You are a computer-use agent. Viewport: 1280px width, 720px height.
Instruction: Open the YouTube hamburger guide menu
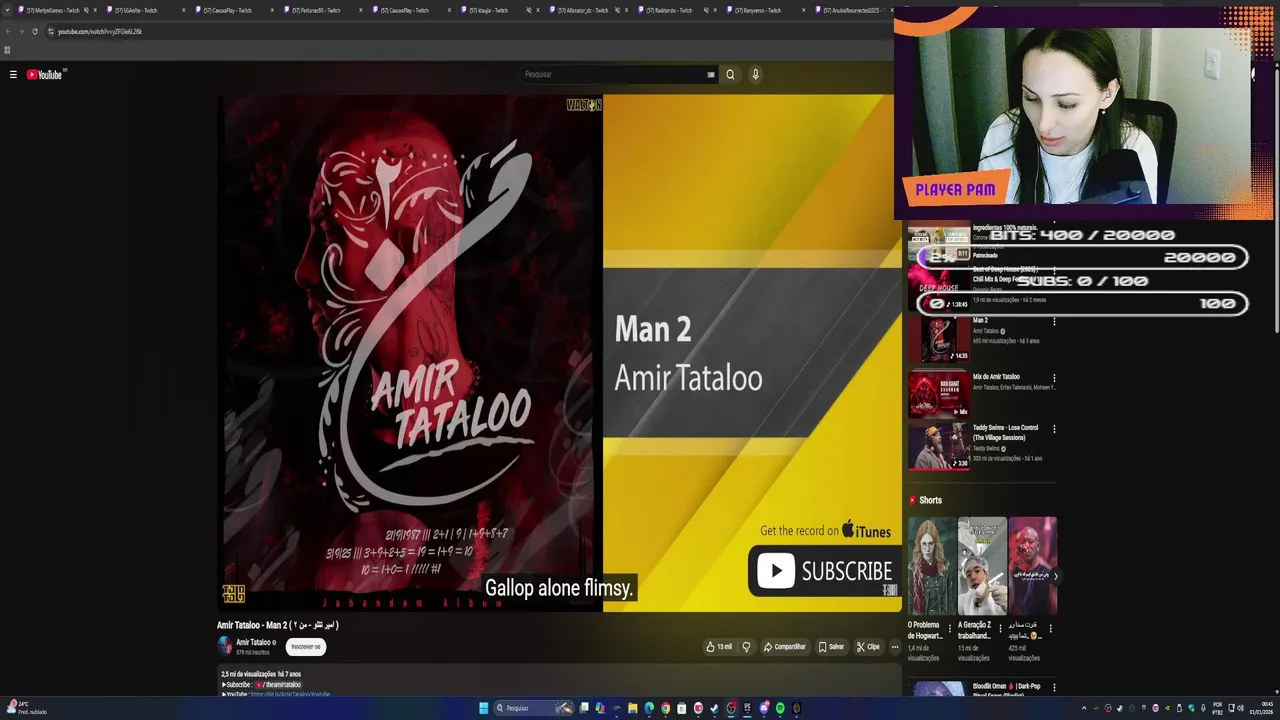tap(13, 74)
